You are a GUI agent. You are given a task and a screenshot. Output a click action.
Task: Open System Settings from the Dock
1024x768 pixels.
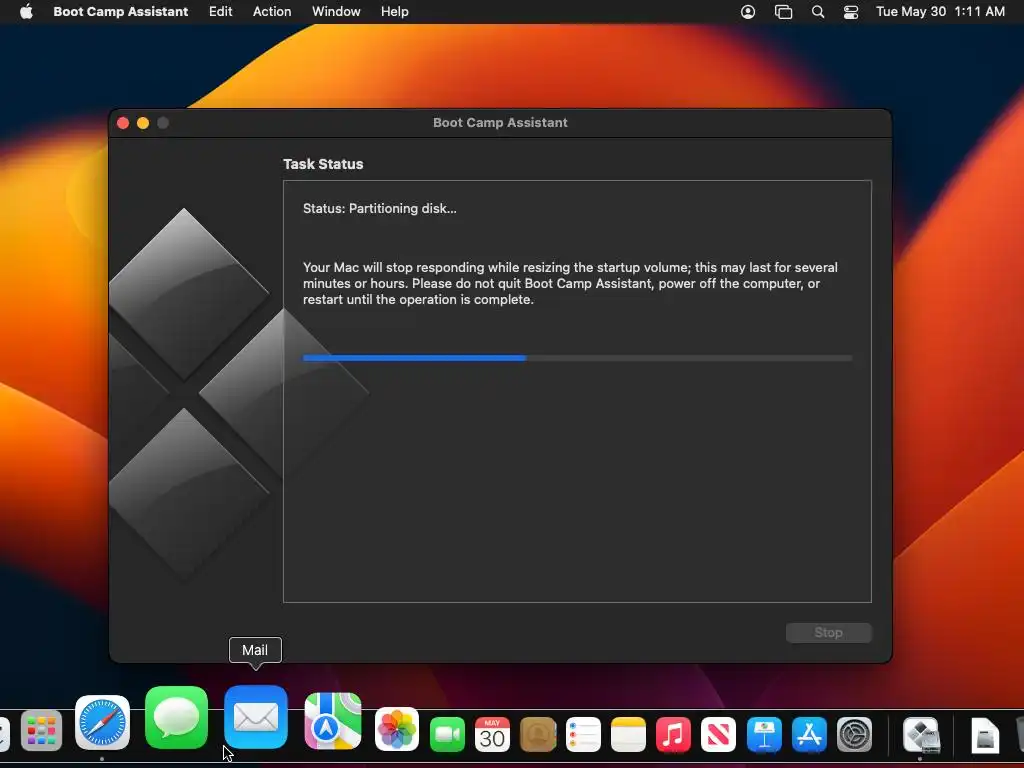coord(854,734)
